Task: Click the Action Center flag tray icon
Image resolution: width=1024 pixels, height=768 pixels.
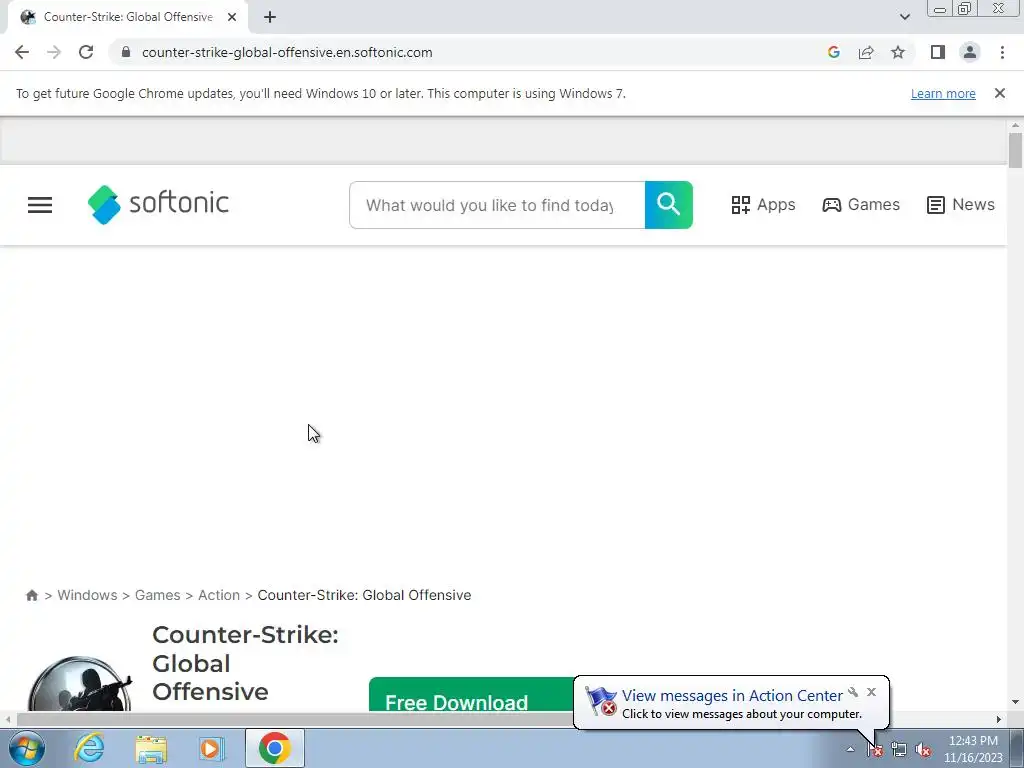Action: (875, 750)
